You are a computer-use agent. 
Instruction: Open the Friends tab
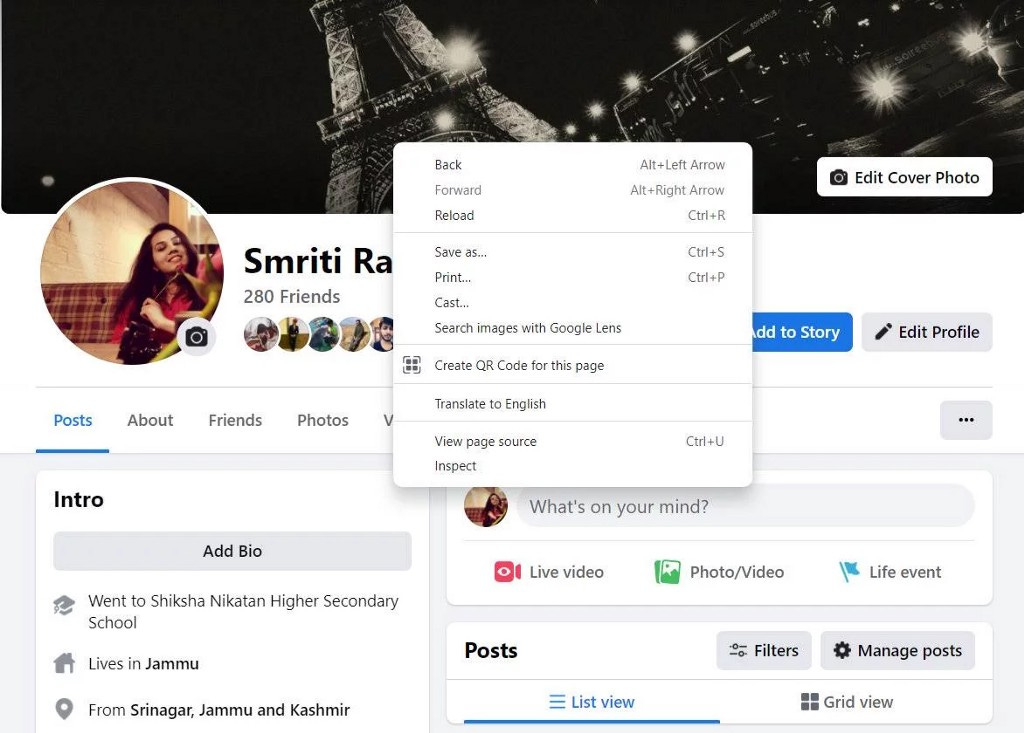235,420
